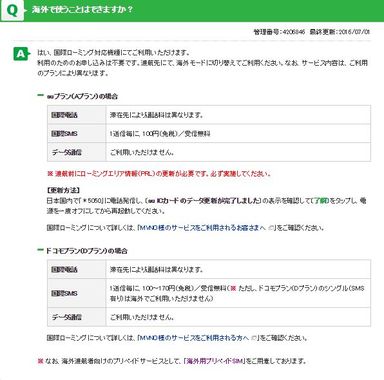Click external-link icon after お客さまへ link
384x380 pixels.
(x=271, y=228)
